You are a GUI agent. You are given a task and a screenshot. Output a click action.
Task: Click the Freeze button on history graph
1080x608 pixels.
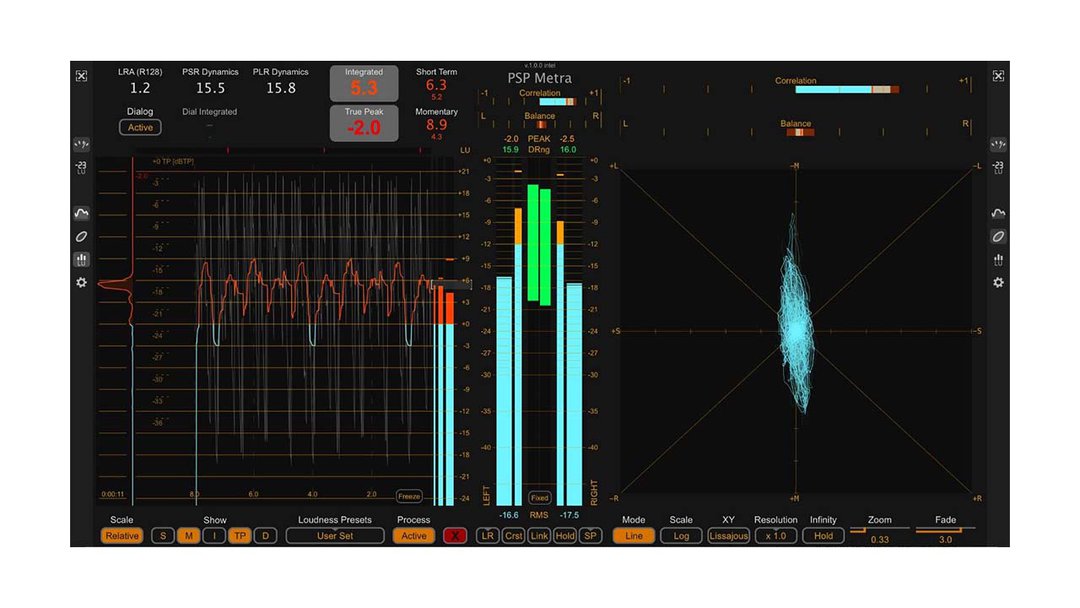point(409,496)
